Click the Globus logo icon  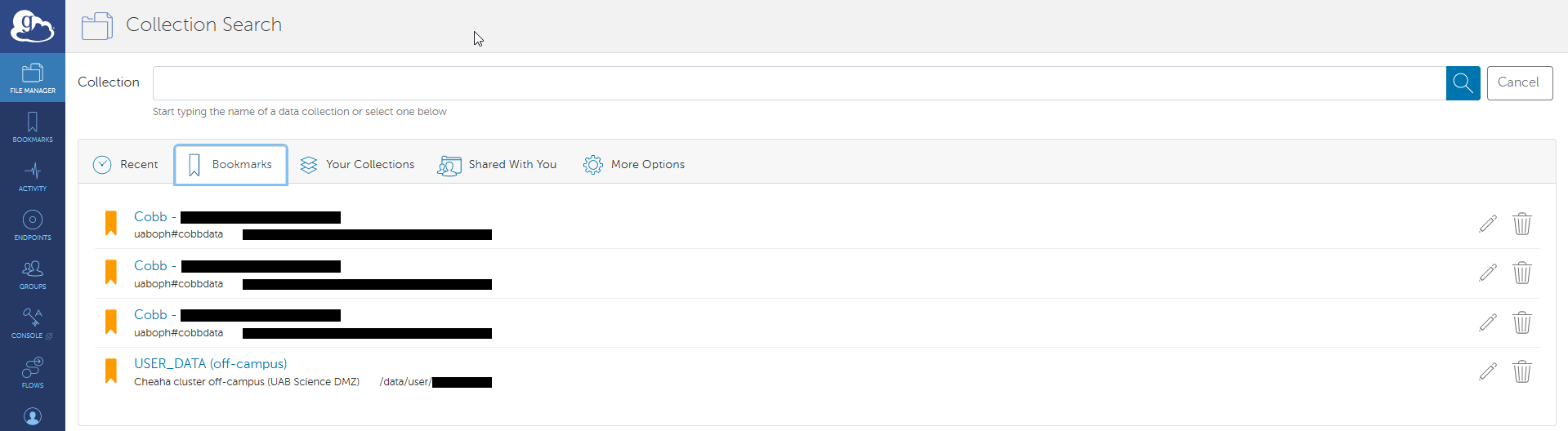click(32, 26)
